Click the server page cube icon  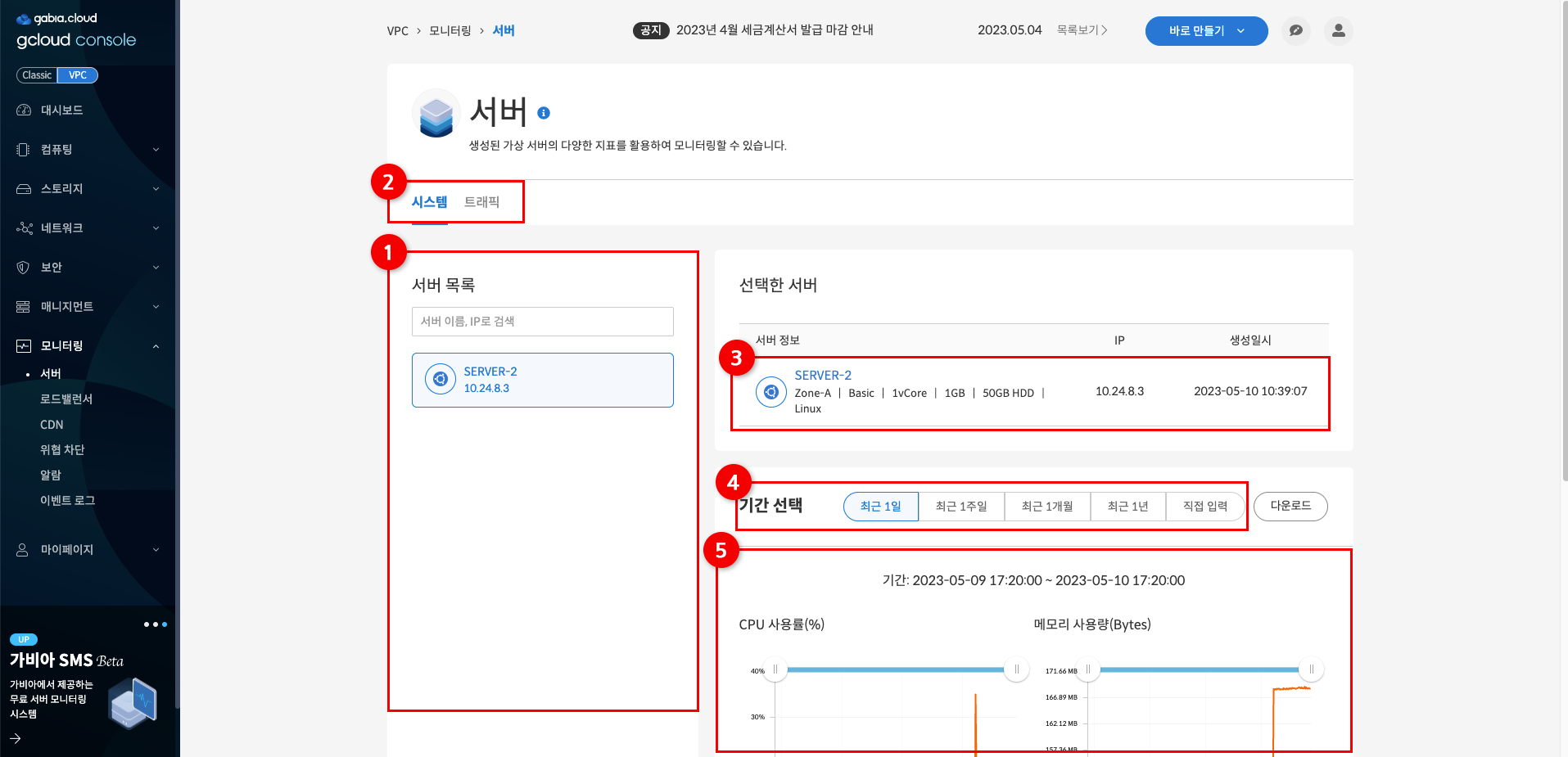(436, 114)
